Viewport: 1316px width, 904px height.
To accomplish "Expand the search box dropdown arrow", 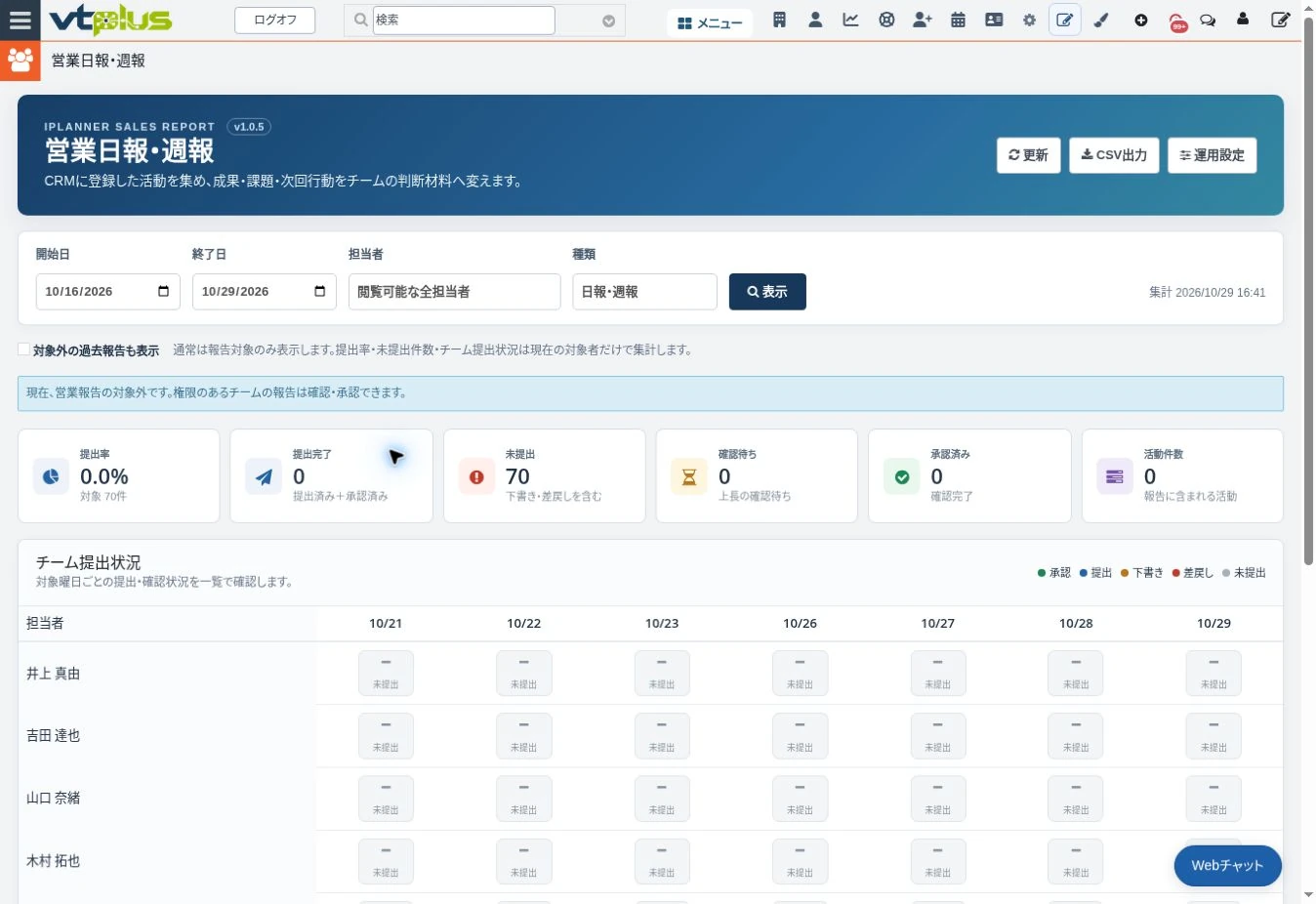I will [x=609, y=21].
